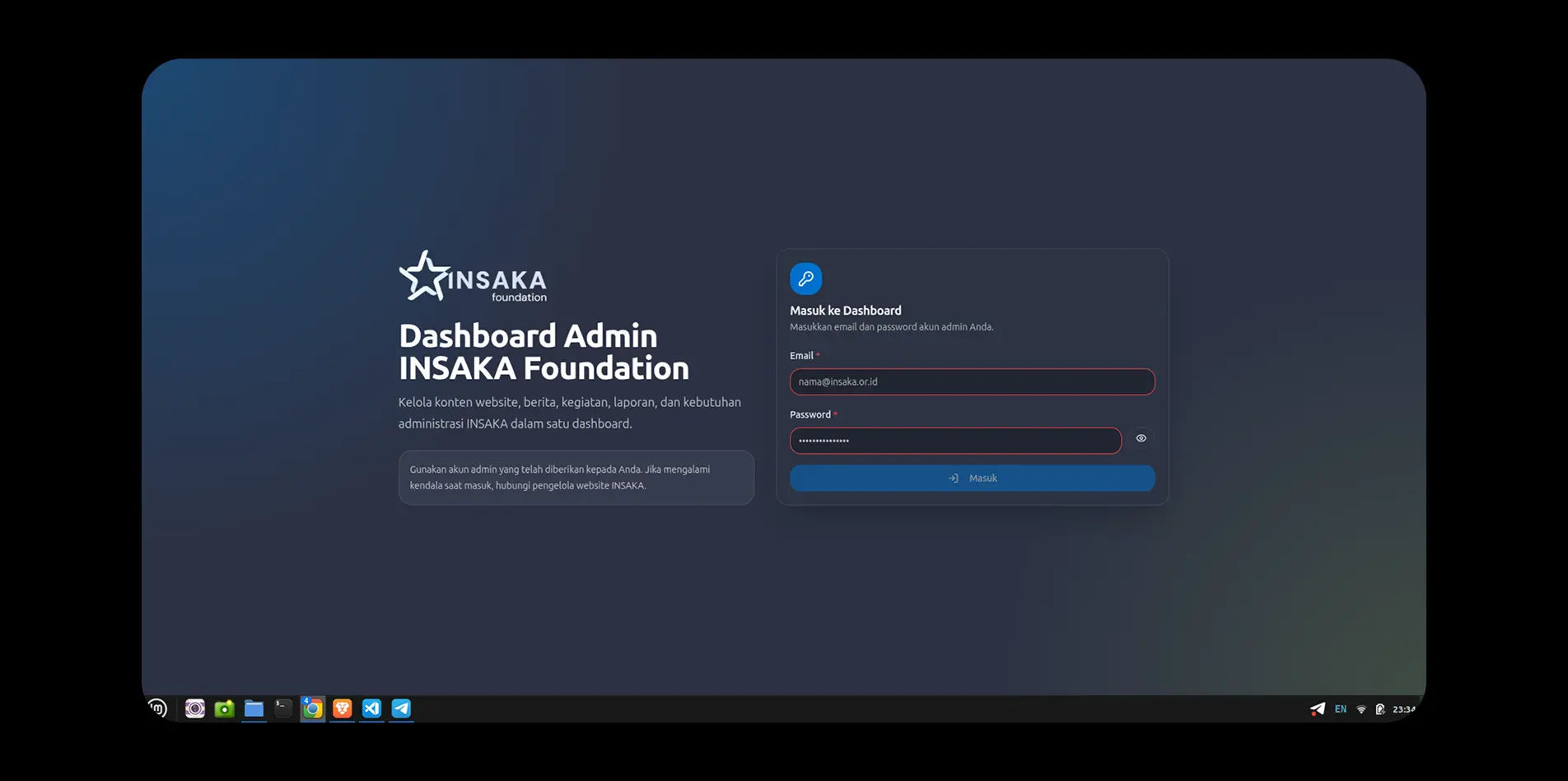Open the EN keyboard layout indicator
1568x781 pixels.
(x=1341, y=709)
